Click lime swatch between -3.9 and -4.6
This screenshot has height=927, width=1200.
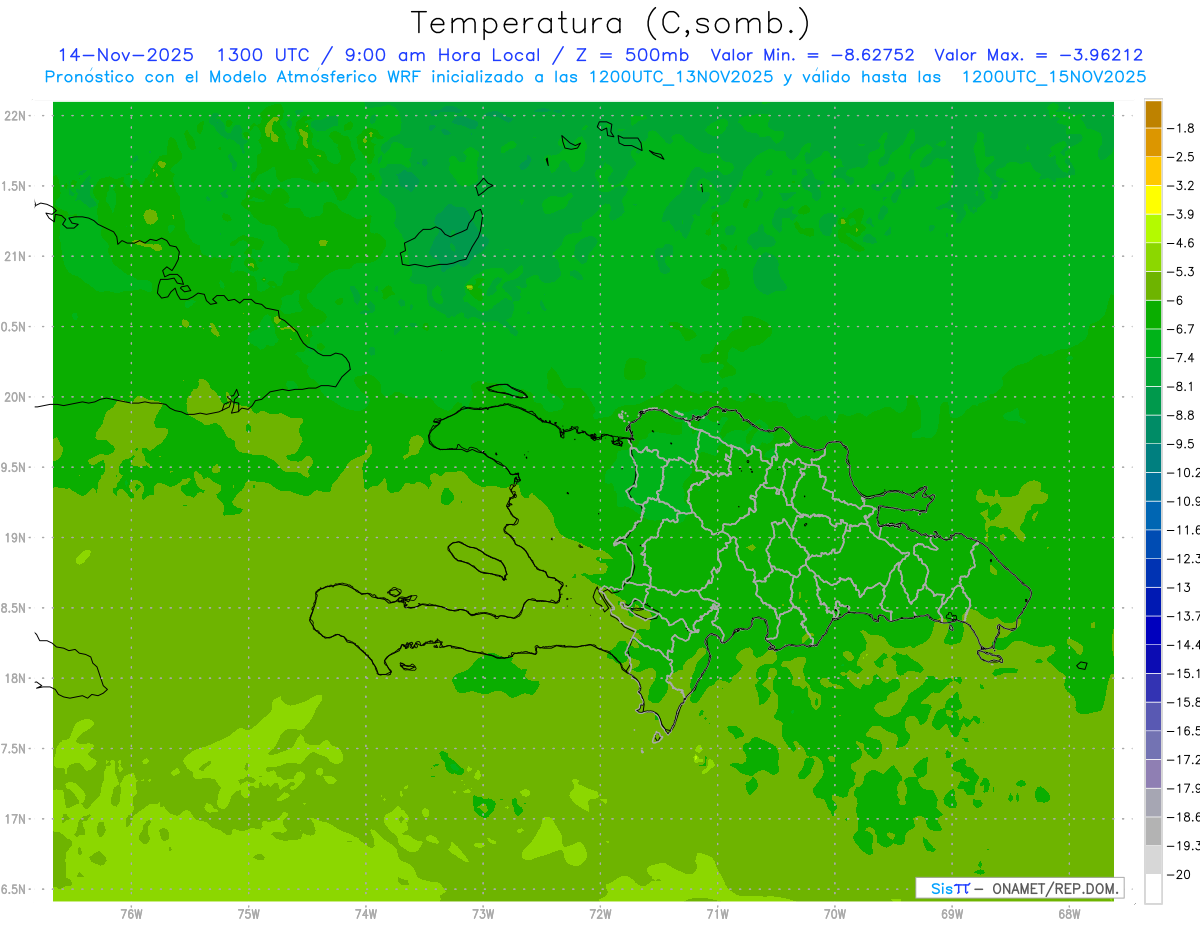point(1153,229)
